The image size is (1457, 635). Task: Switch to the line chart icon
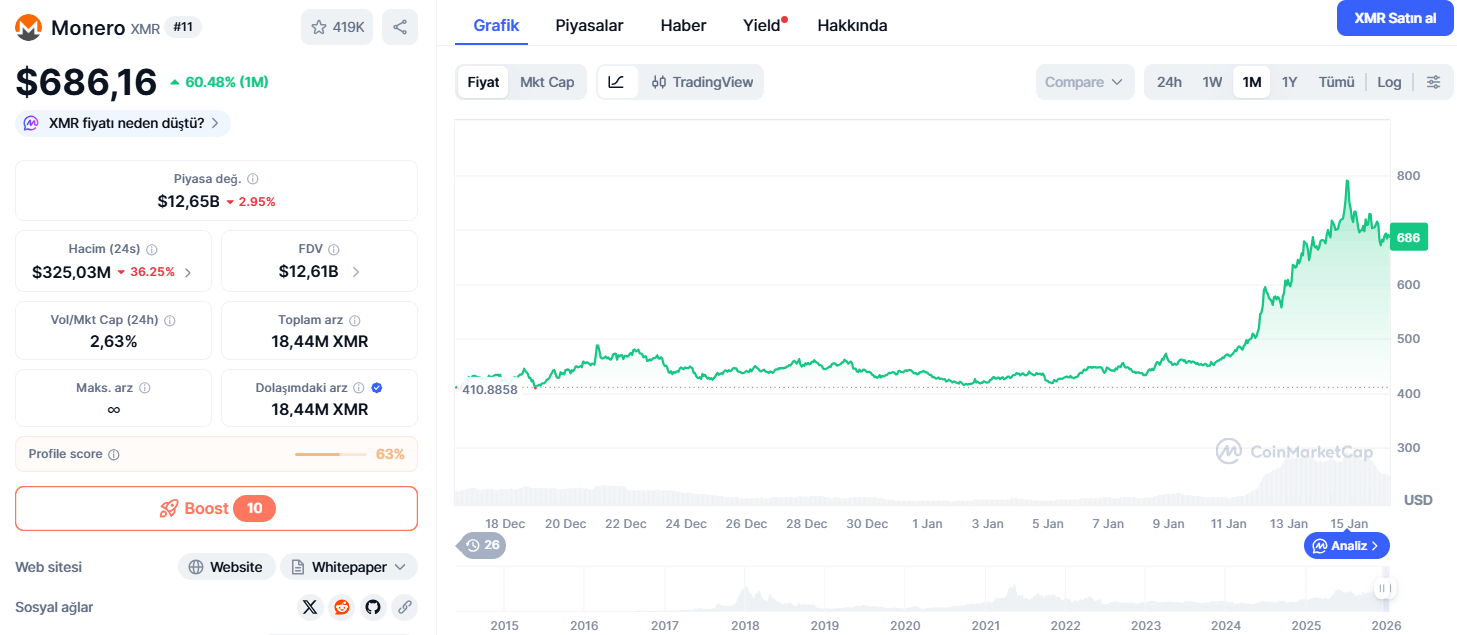pyautogui.click(x=617, y=82)
